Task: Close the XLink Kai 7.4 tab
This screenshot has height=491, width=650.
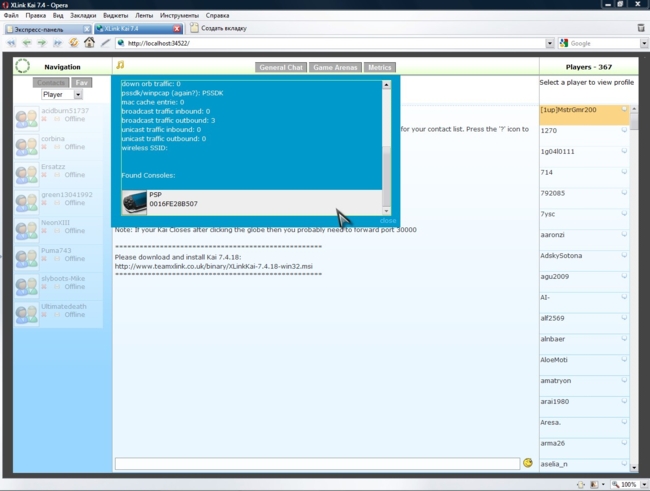Action: pyautogui.click(x=177, y=29)
